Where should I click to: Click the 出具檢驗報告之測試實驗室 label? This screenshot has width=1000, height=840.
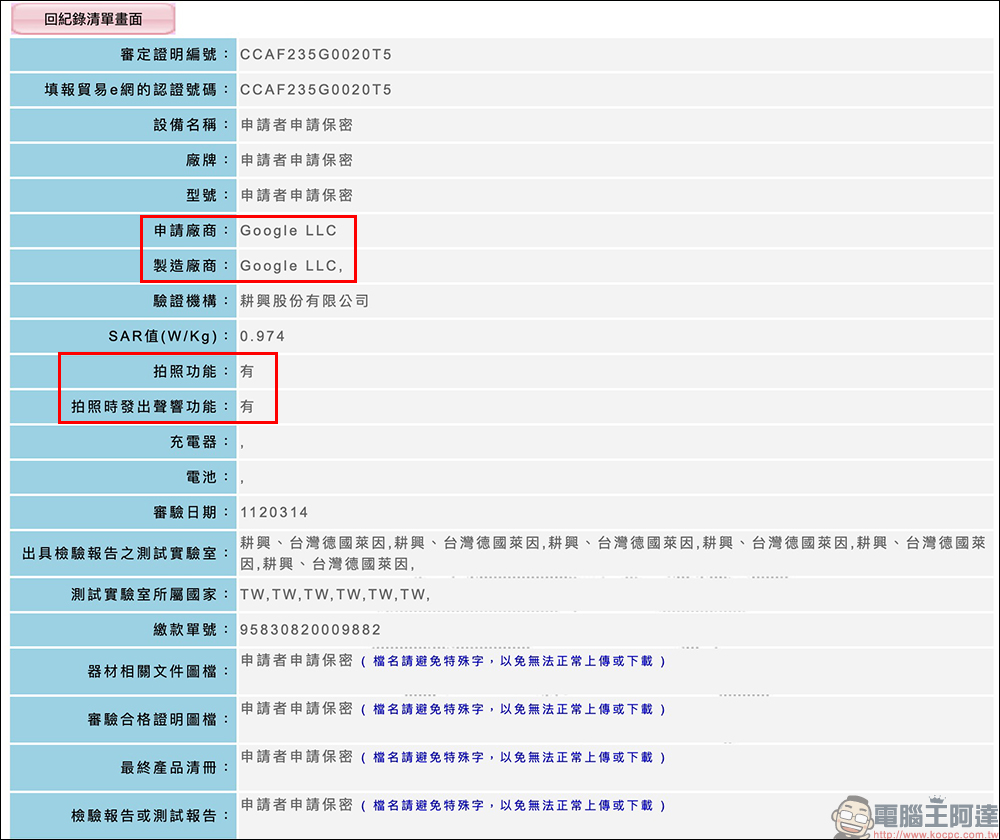126,554
